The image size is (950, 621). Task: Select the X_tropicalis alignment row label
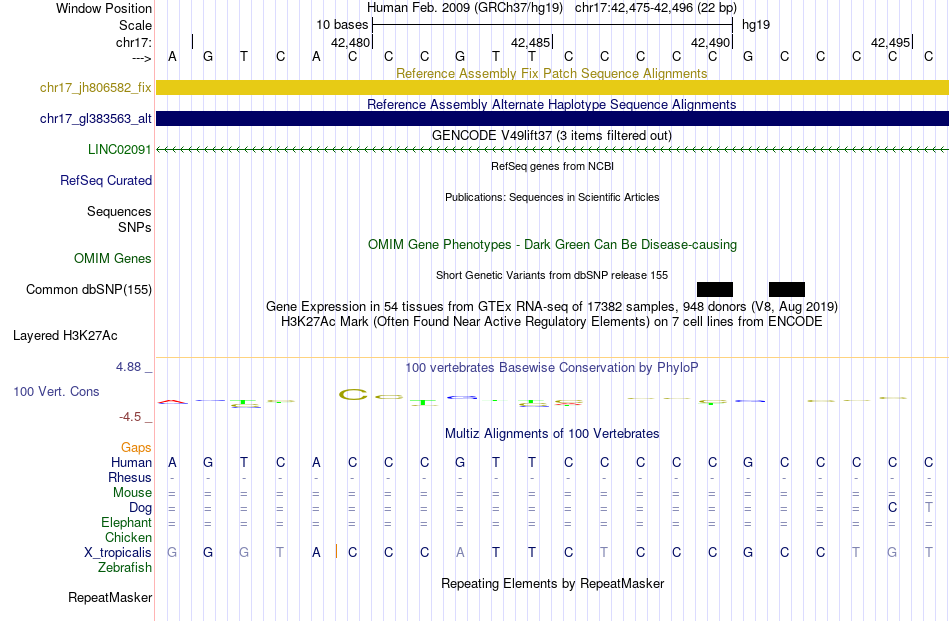(x=118, y=553)
